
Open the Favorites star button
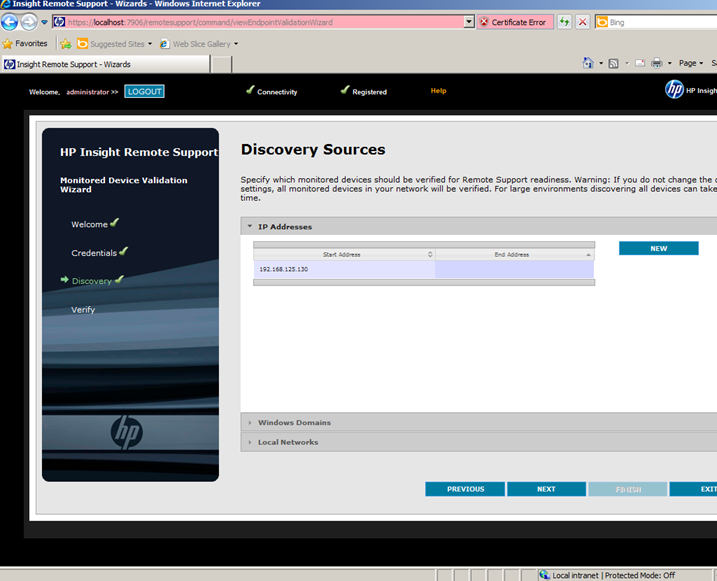[x=25, y=44]
